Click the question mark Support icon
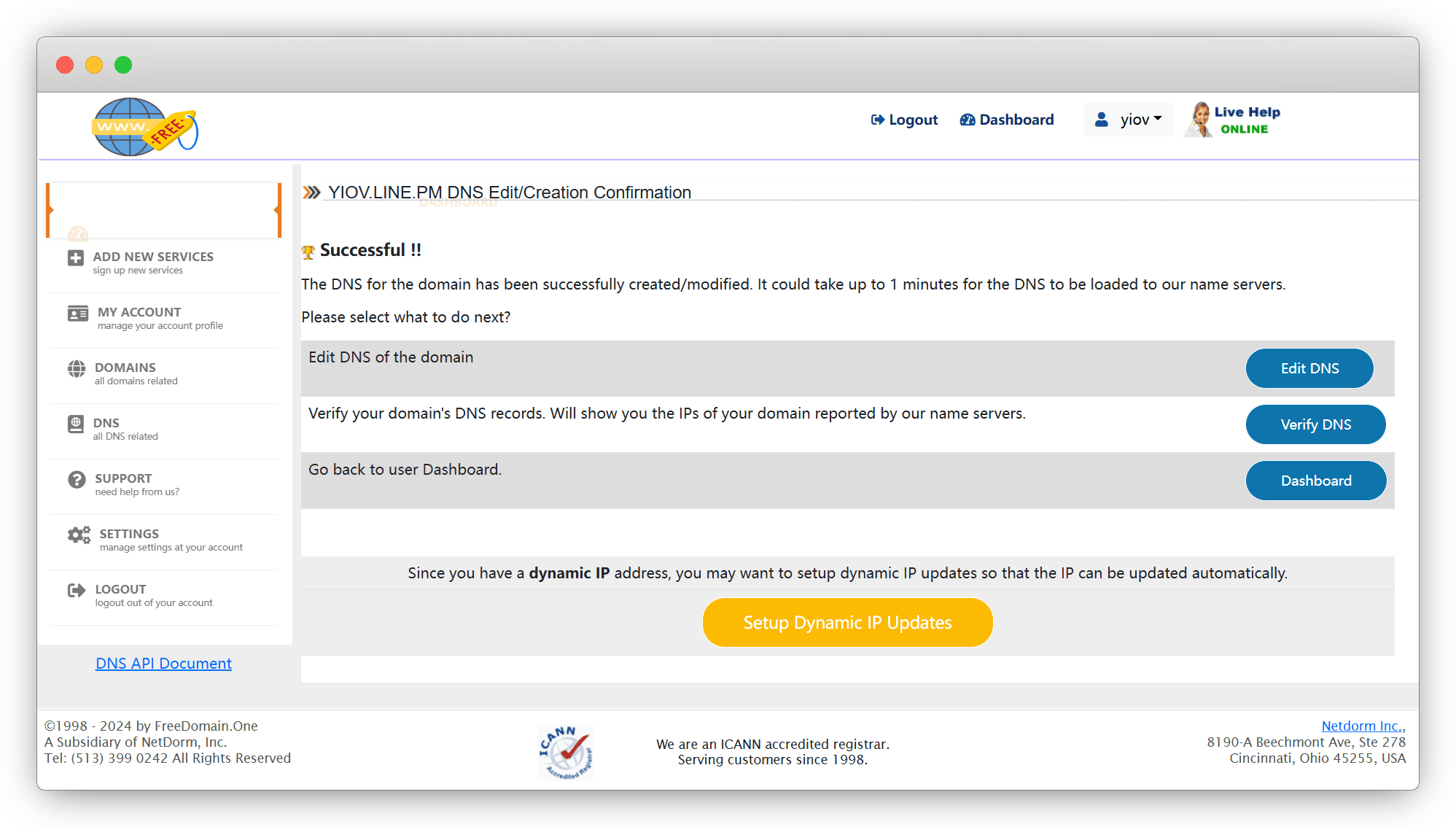 coord(77,480)
